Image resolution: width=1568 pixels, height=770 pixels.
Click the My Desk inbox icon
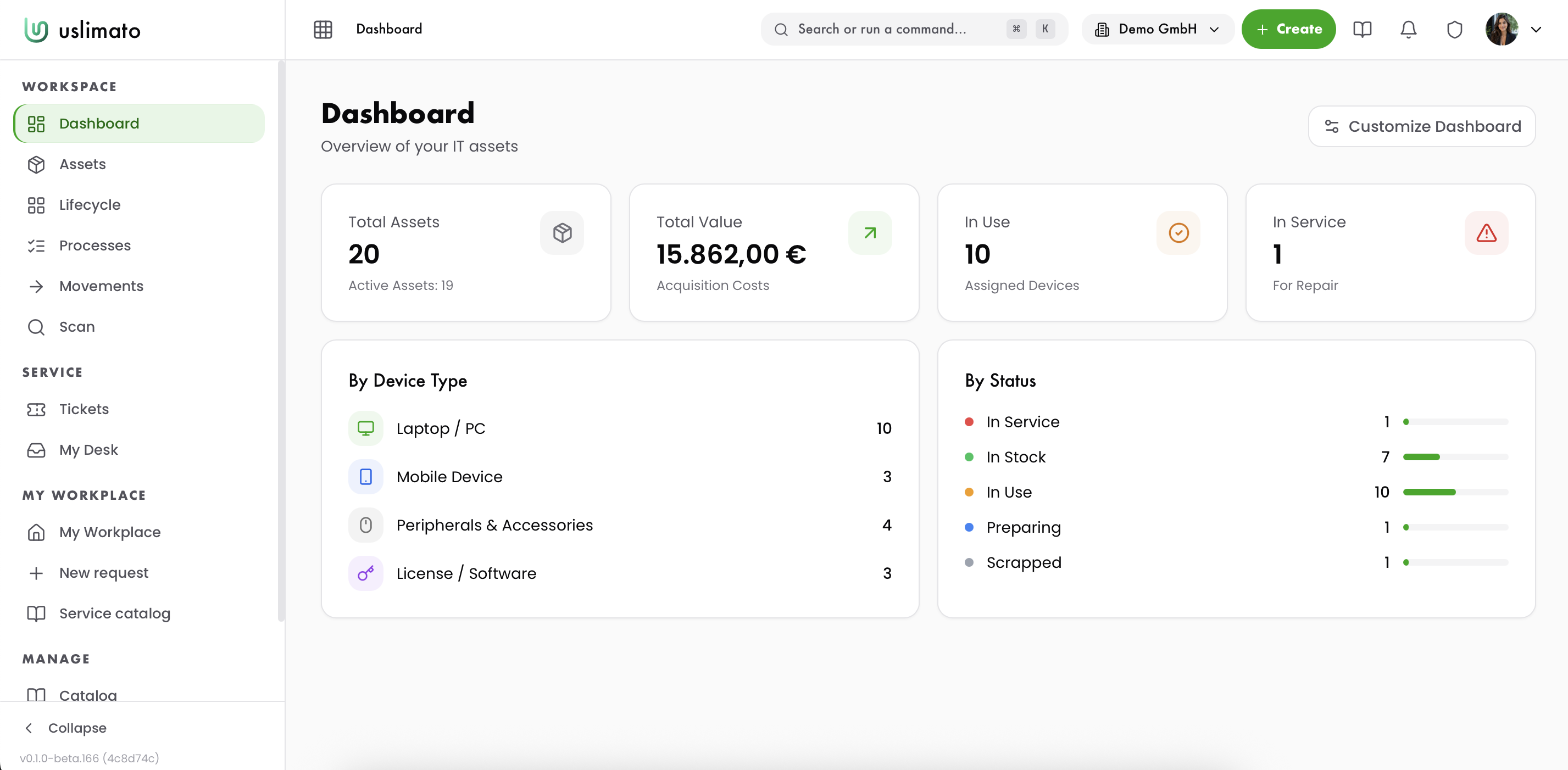[x=36, y=450]
